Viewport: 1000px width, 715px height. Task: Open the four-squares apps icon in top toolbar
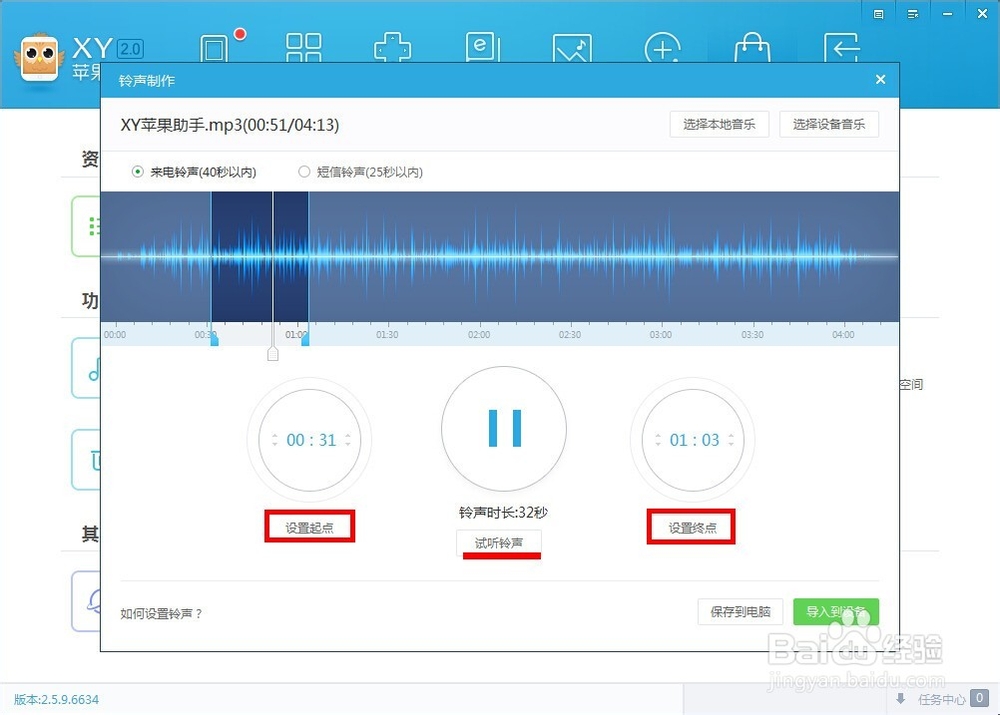click(x=304, y=48)
